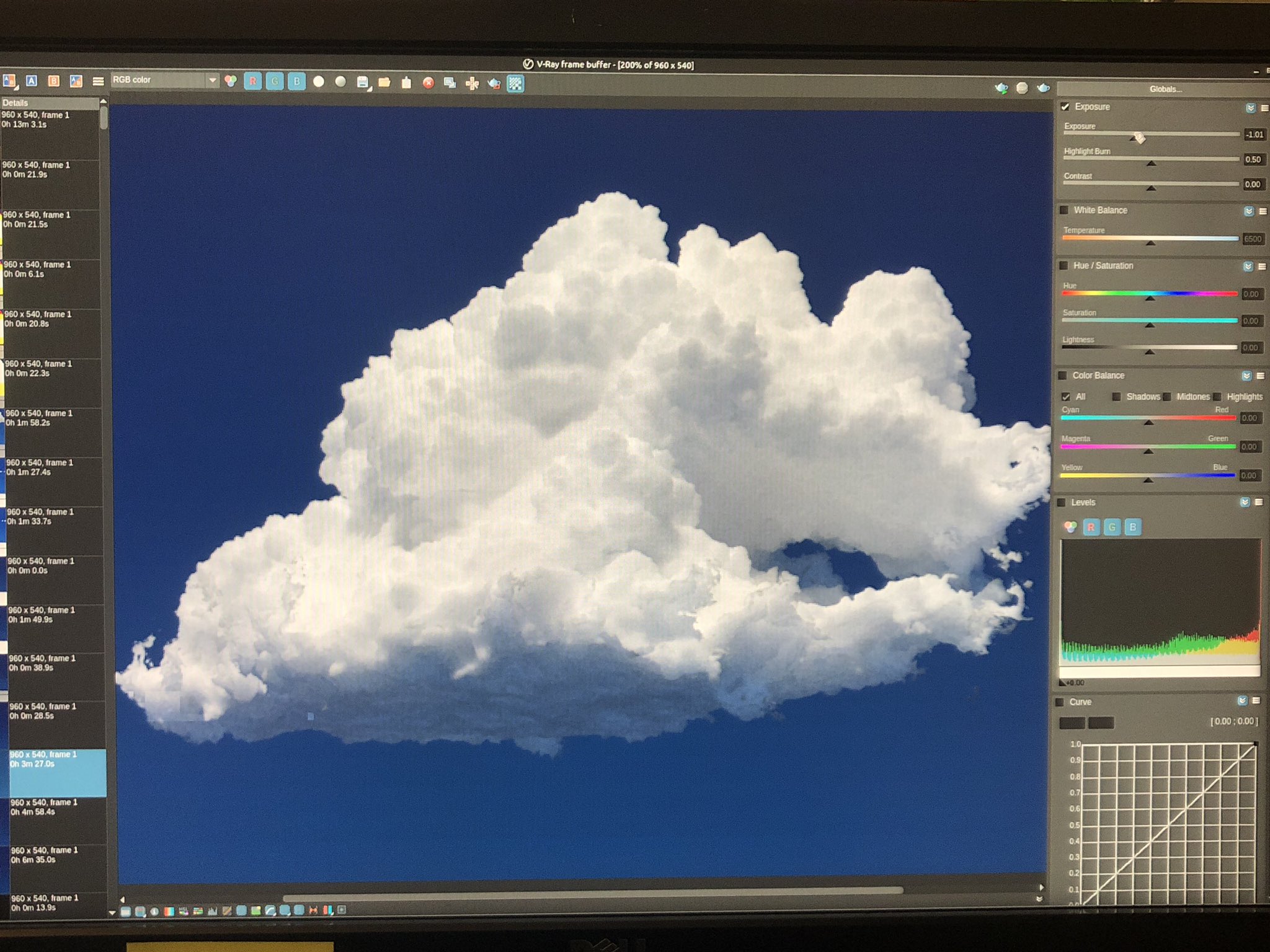Collapse the Levels section chevron

tap(1245, 502)
